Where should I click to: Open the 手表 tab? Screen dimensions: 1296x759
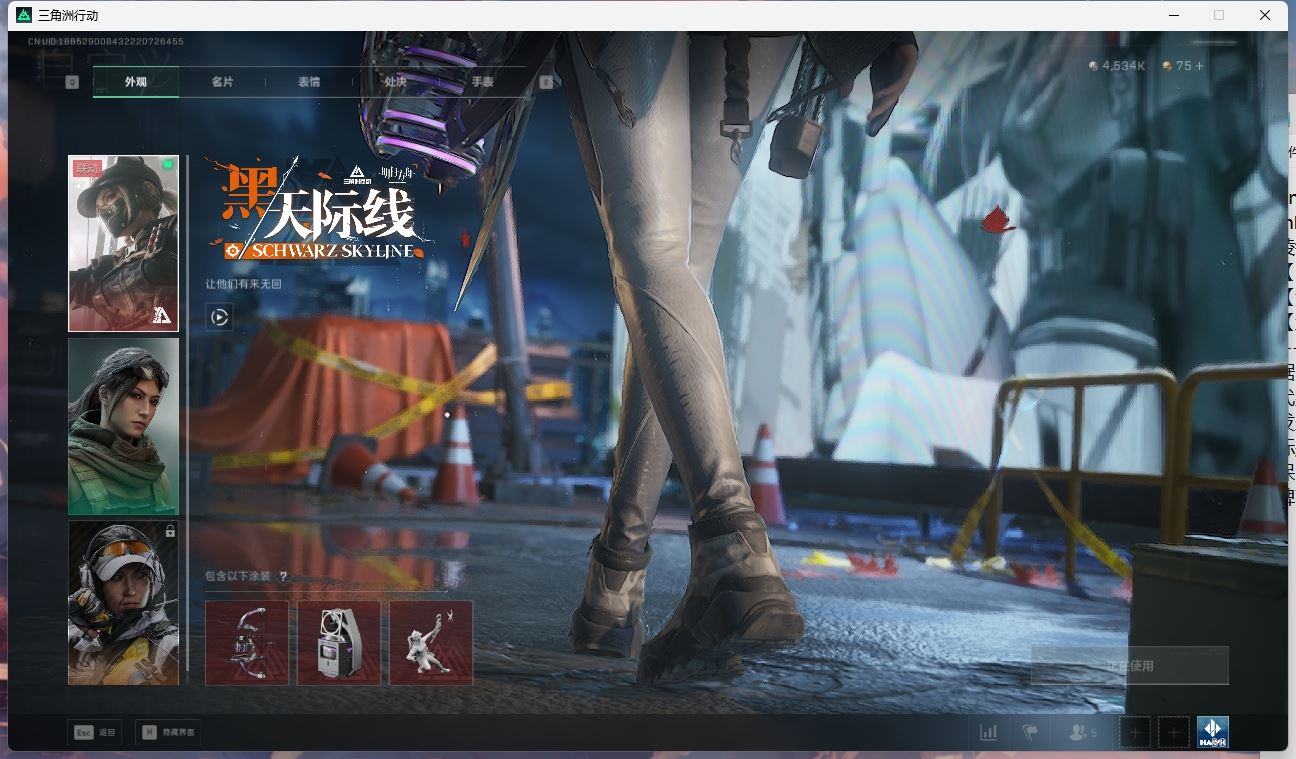coord(482,82)
